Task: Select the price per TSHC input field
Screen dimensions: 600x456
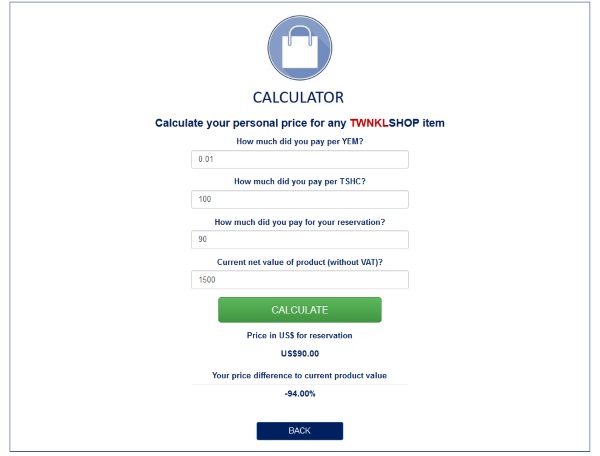Action: pos(300,199)
